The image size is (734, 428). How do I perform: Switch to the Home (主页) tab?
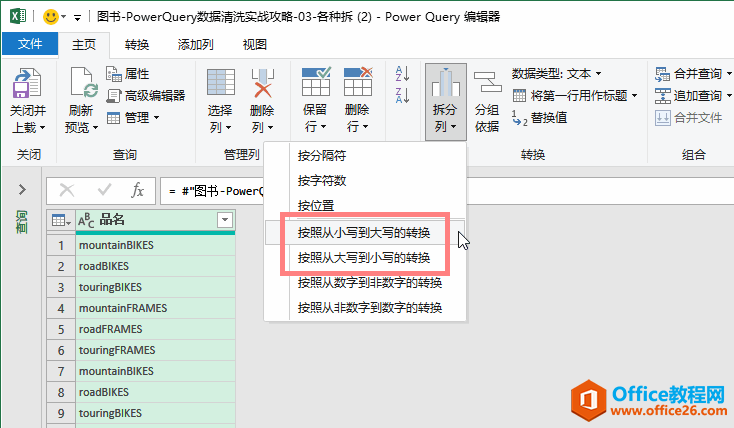tap(84, 44)
